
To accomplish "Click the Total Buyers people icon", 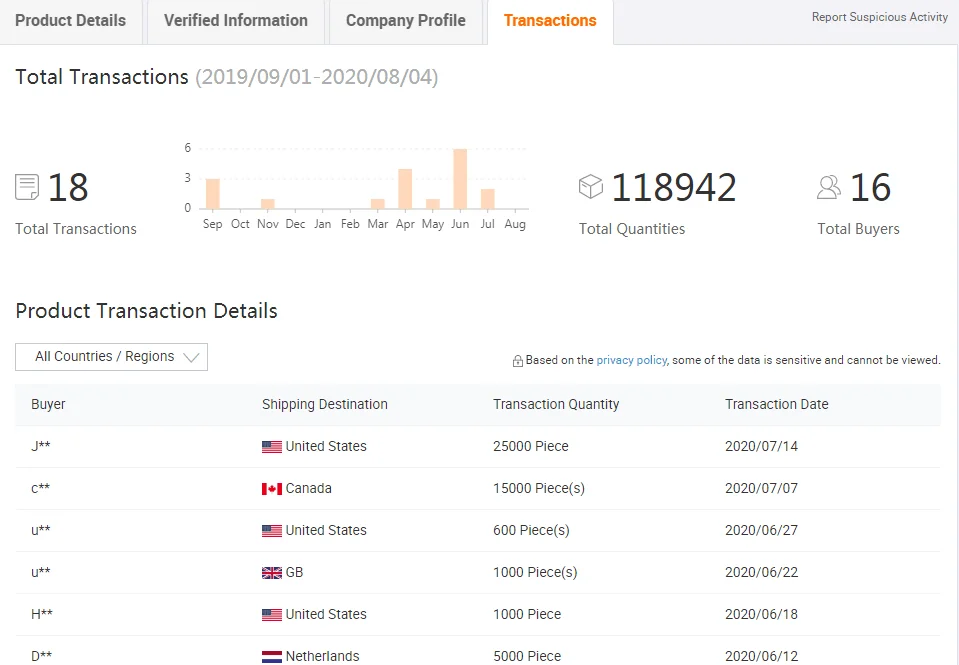I will point(829,187).
